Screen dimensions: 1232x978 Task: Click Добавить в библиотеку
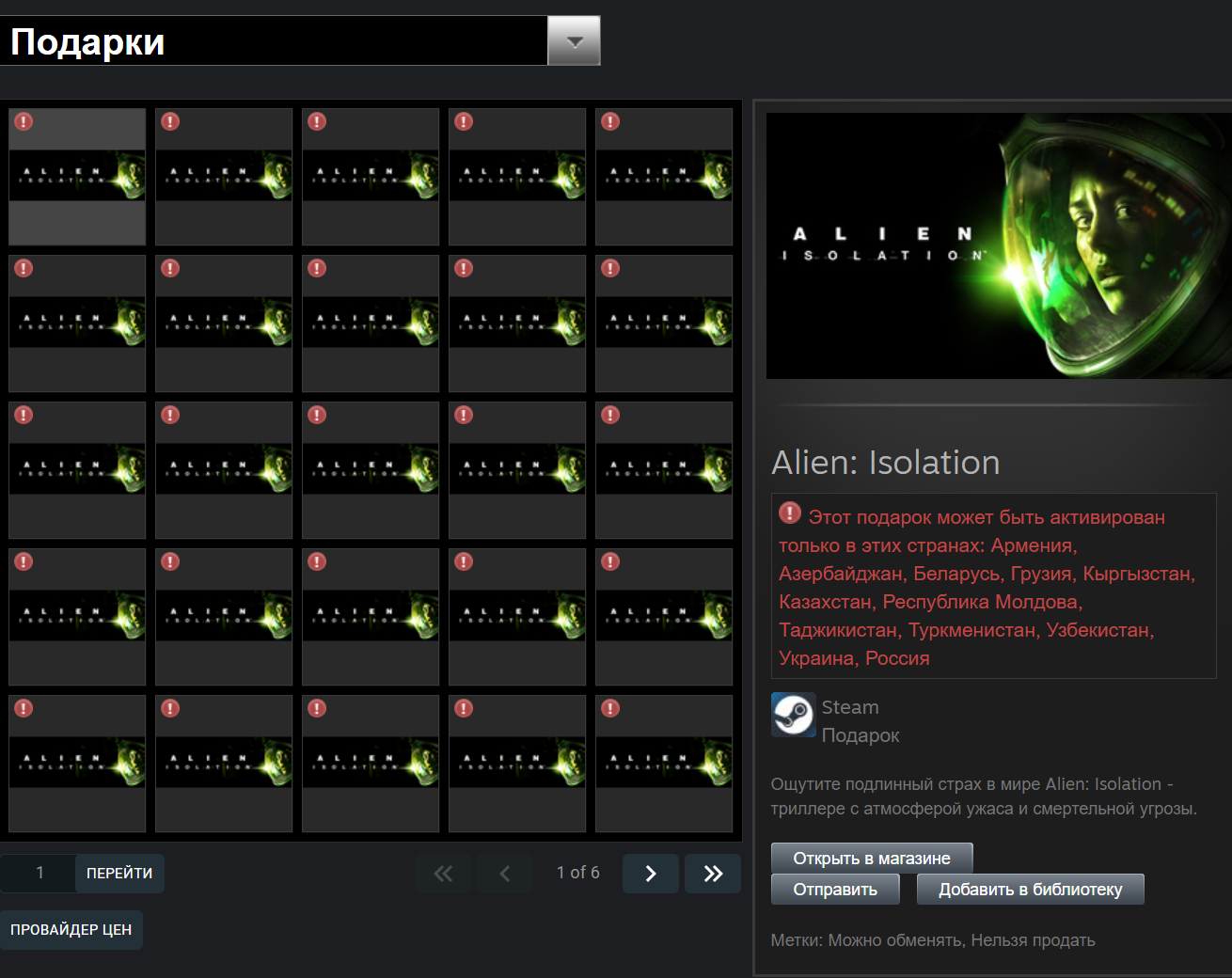(1031, 890)
